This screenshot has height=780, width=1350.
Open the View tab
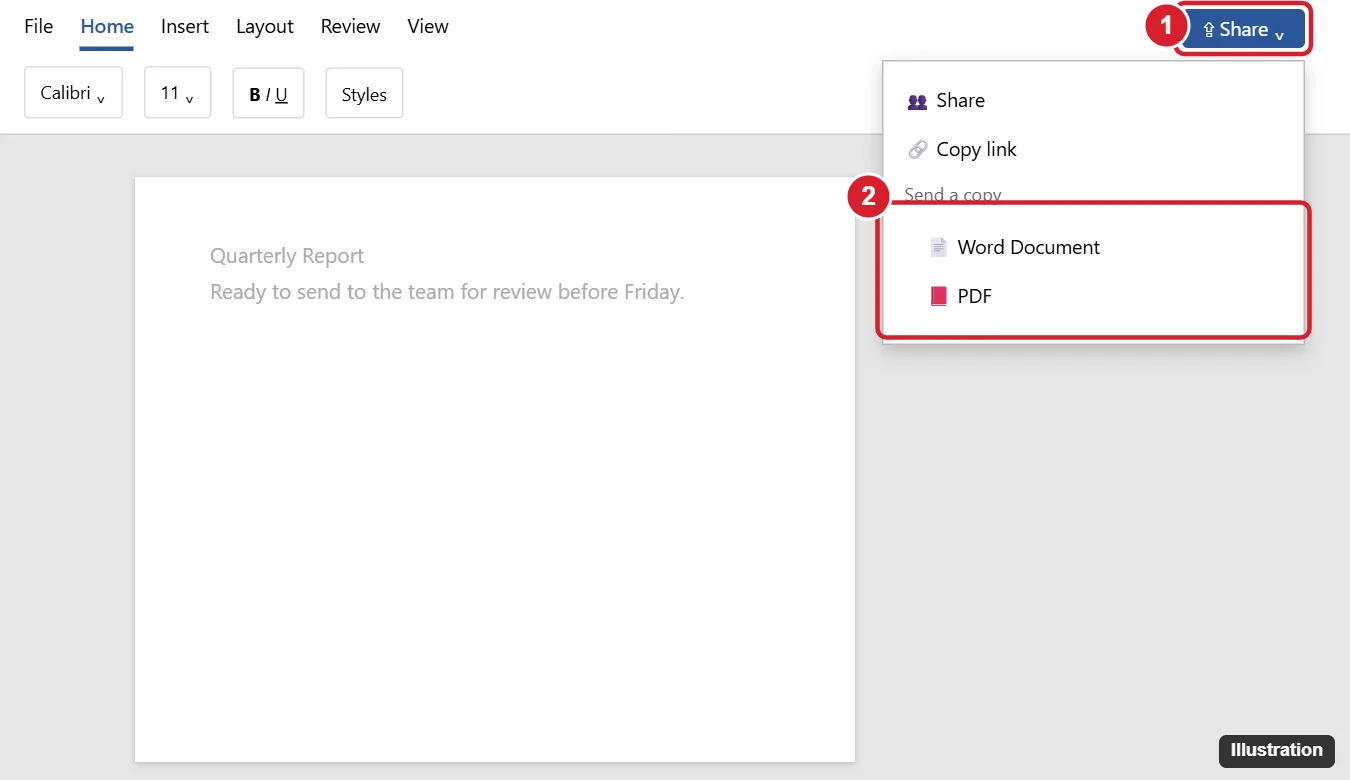click(x=428, y=27)
